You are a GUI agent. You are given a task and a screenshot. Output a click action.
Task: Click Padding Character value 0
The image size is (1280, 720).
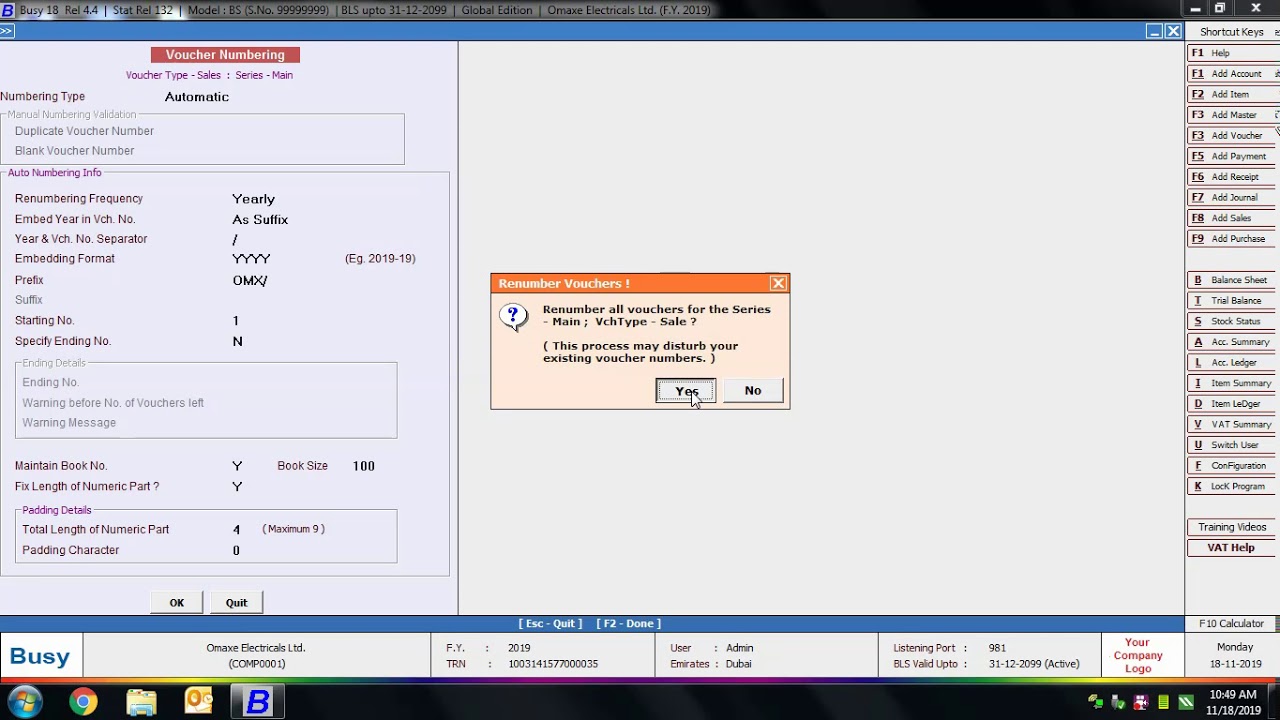[236, 551]
